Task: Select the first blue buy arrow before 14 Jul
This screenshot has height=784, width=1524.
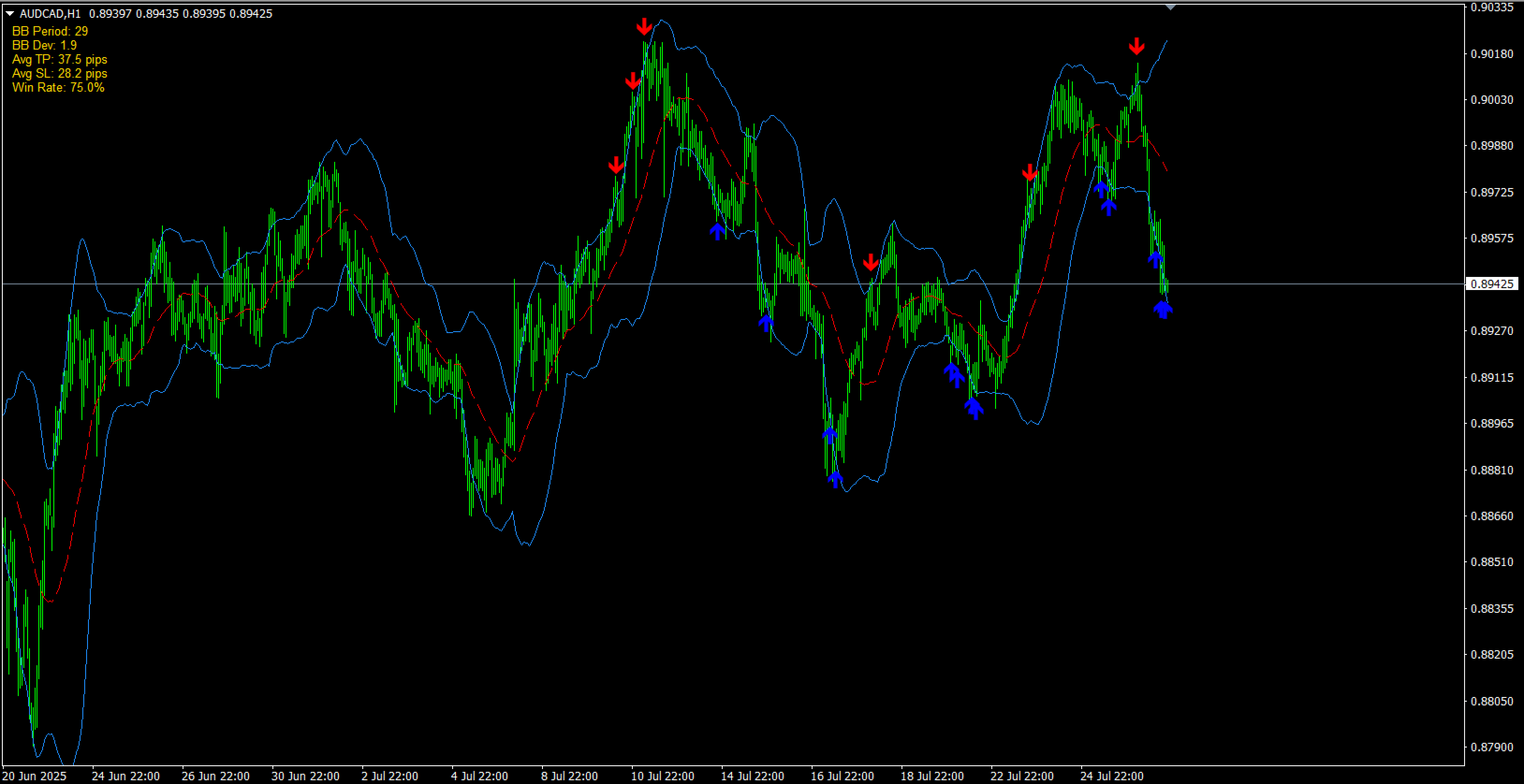Action: tap(718, 231)
